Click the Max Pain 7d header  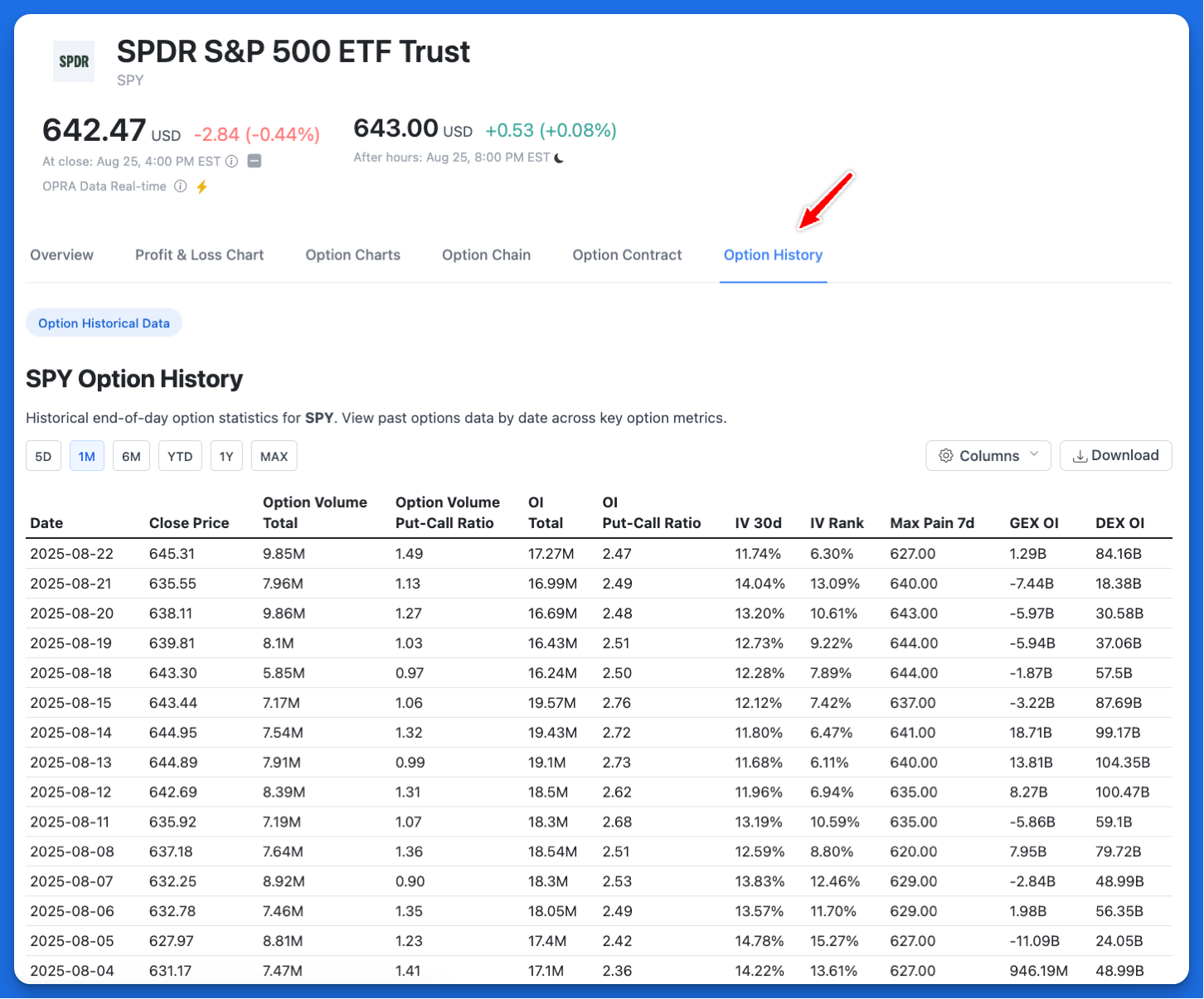pos(932,523)
